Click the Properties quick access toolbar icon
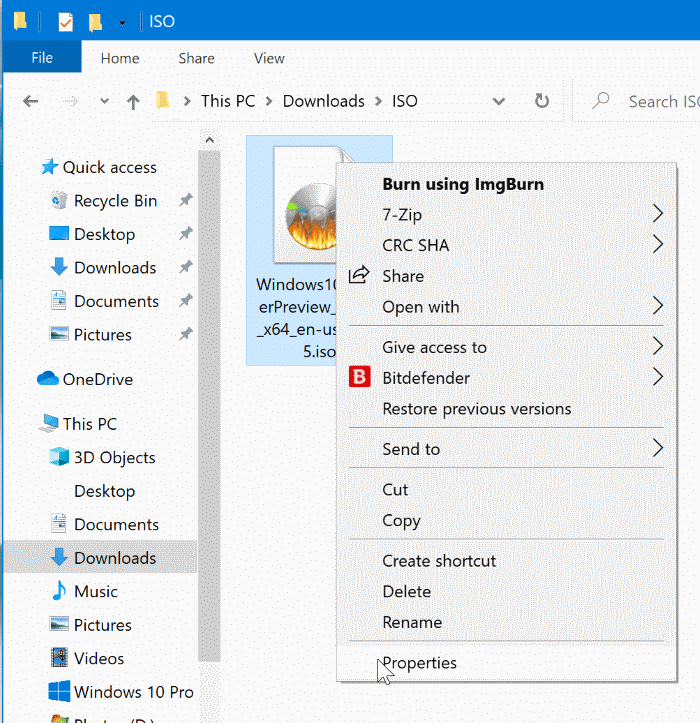The width and height of the screenshot is (700, 723). [65, 22]
